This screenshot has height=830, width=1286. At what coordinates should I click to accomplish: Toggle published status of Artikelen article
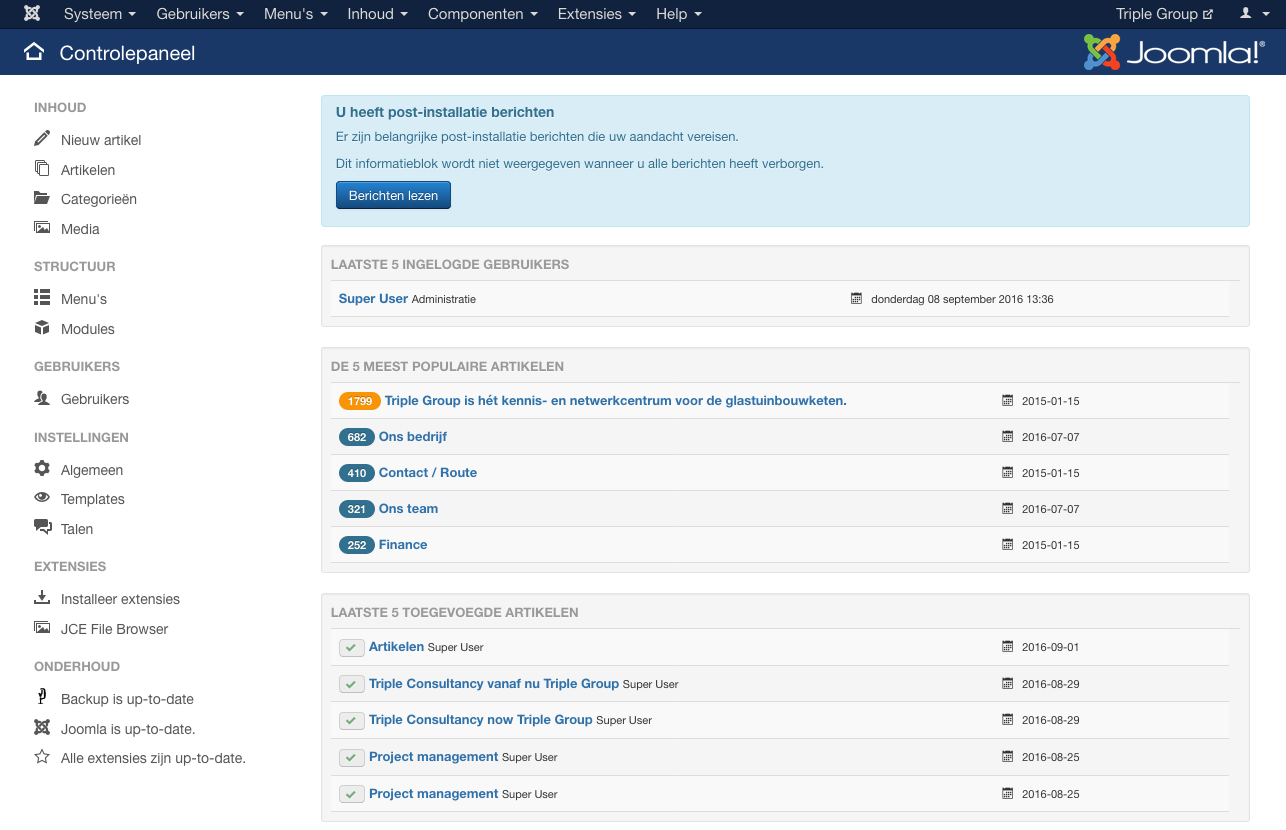(351, 648)
